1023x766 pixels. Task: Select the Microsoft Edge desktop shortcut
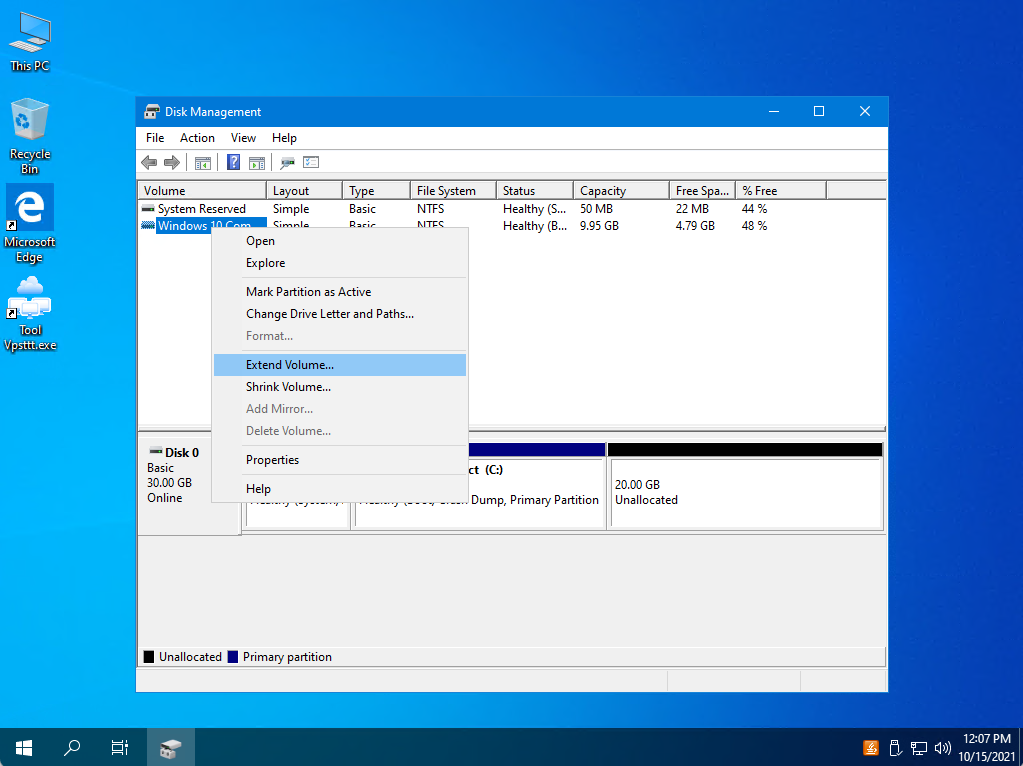click(29, 224)
